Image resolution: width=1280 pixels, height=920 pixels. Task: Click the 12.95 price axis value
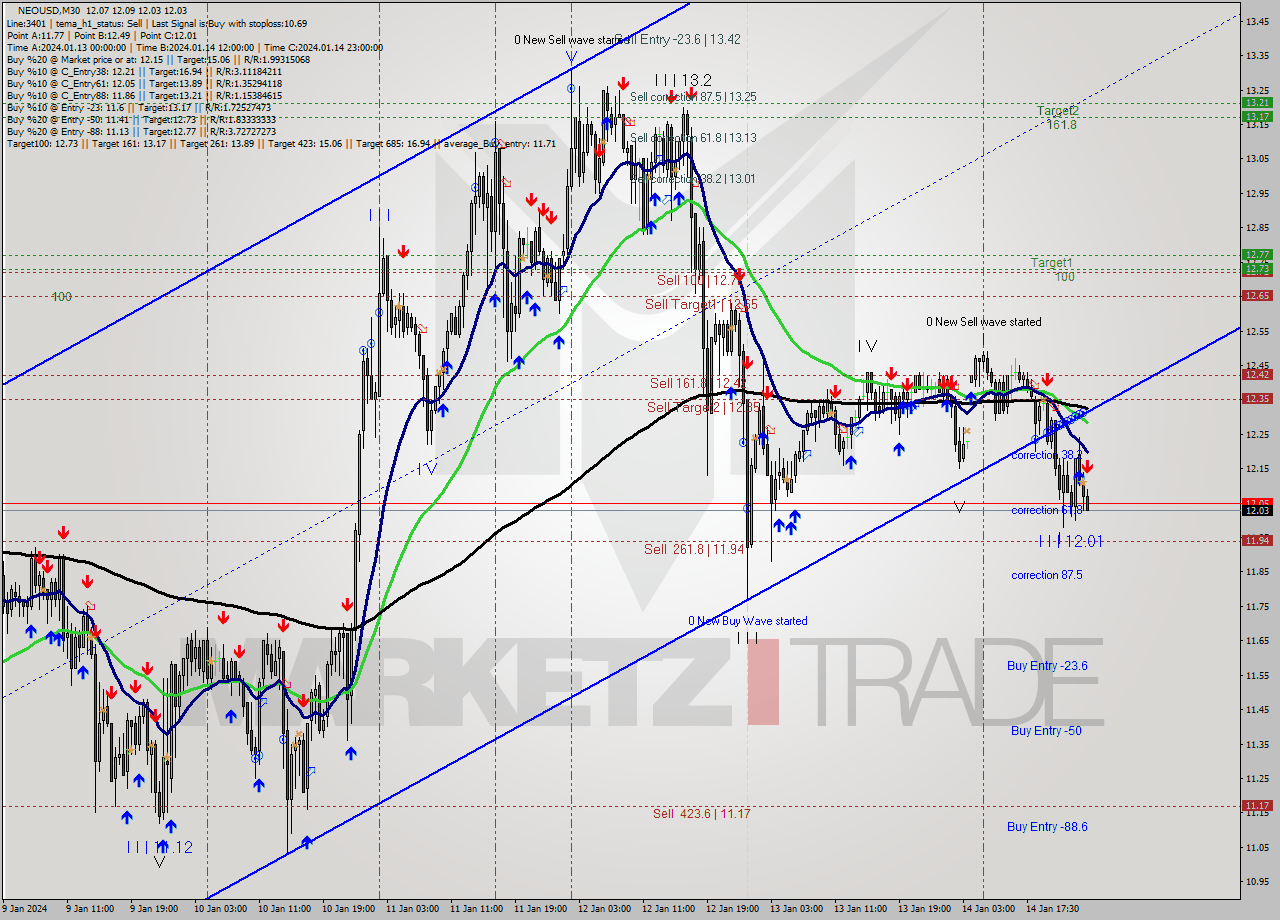coord(1258,193)
